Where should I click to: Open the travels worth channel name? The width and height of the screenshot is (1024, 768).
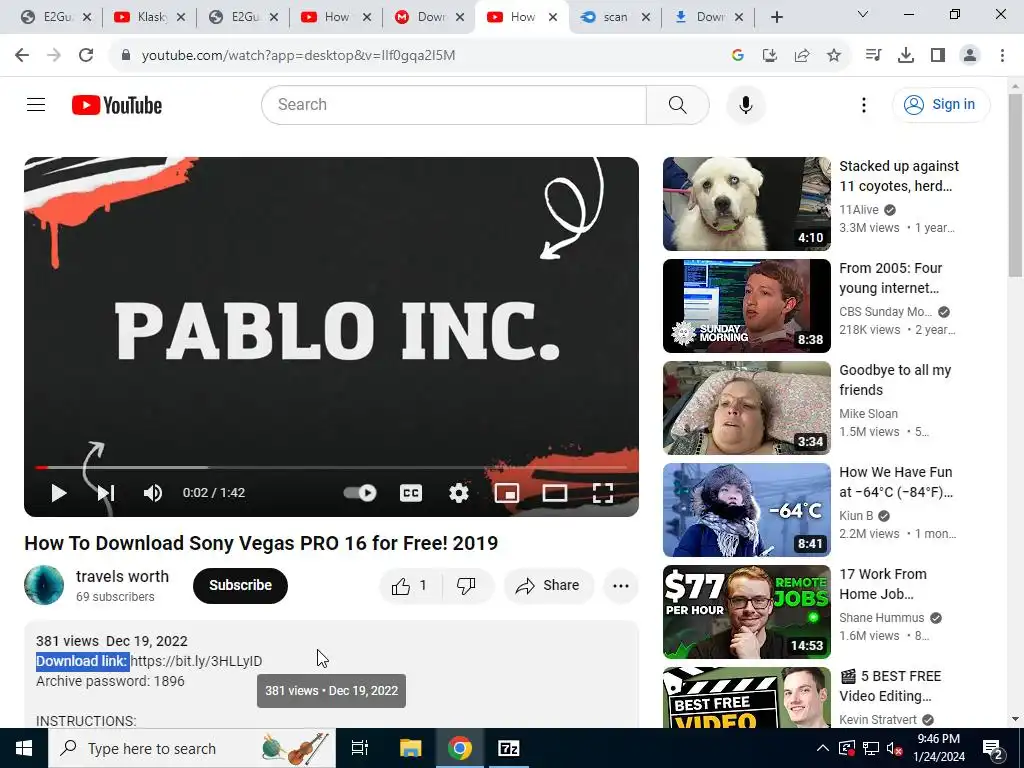(x=122, y=576)
